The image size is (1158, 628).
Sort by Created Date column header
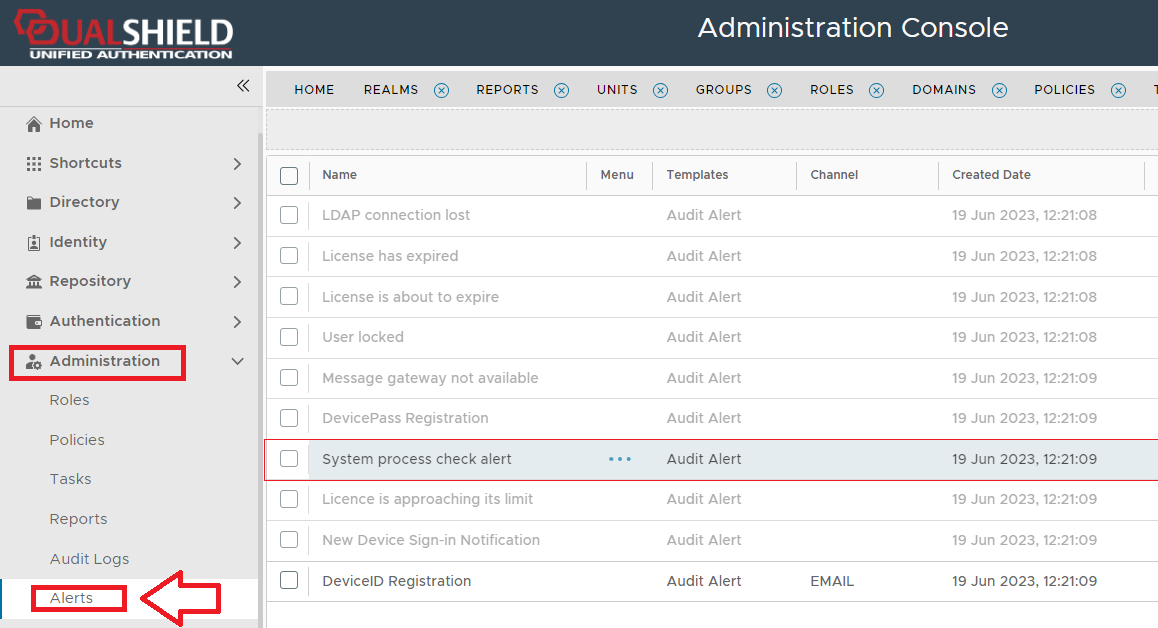click(991, 175)
